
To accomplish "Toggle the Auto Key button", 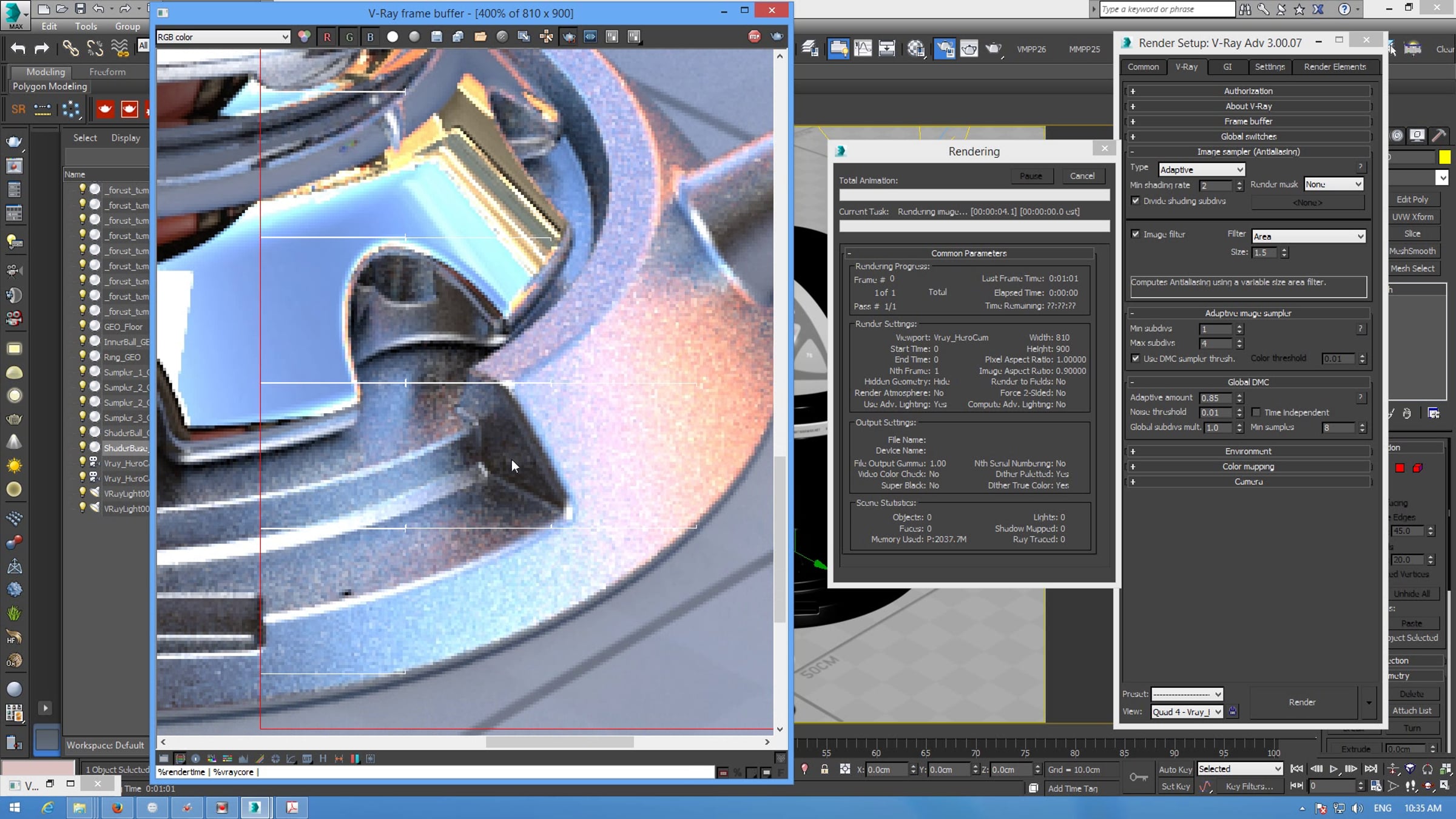I will point(1176,769).
